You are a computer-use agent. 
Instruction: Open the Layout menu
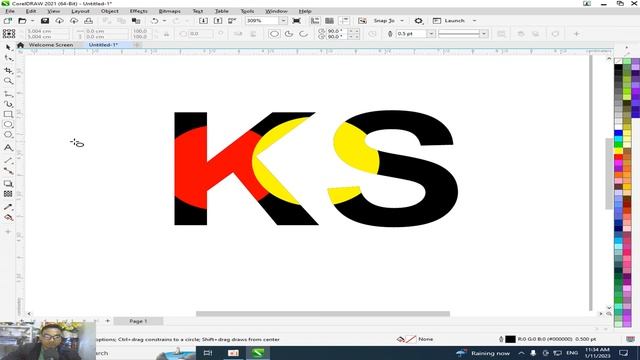(x=80, y=11)
